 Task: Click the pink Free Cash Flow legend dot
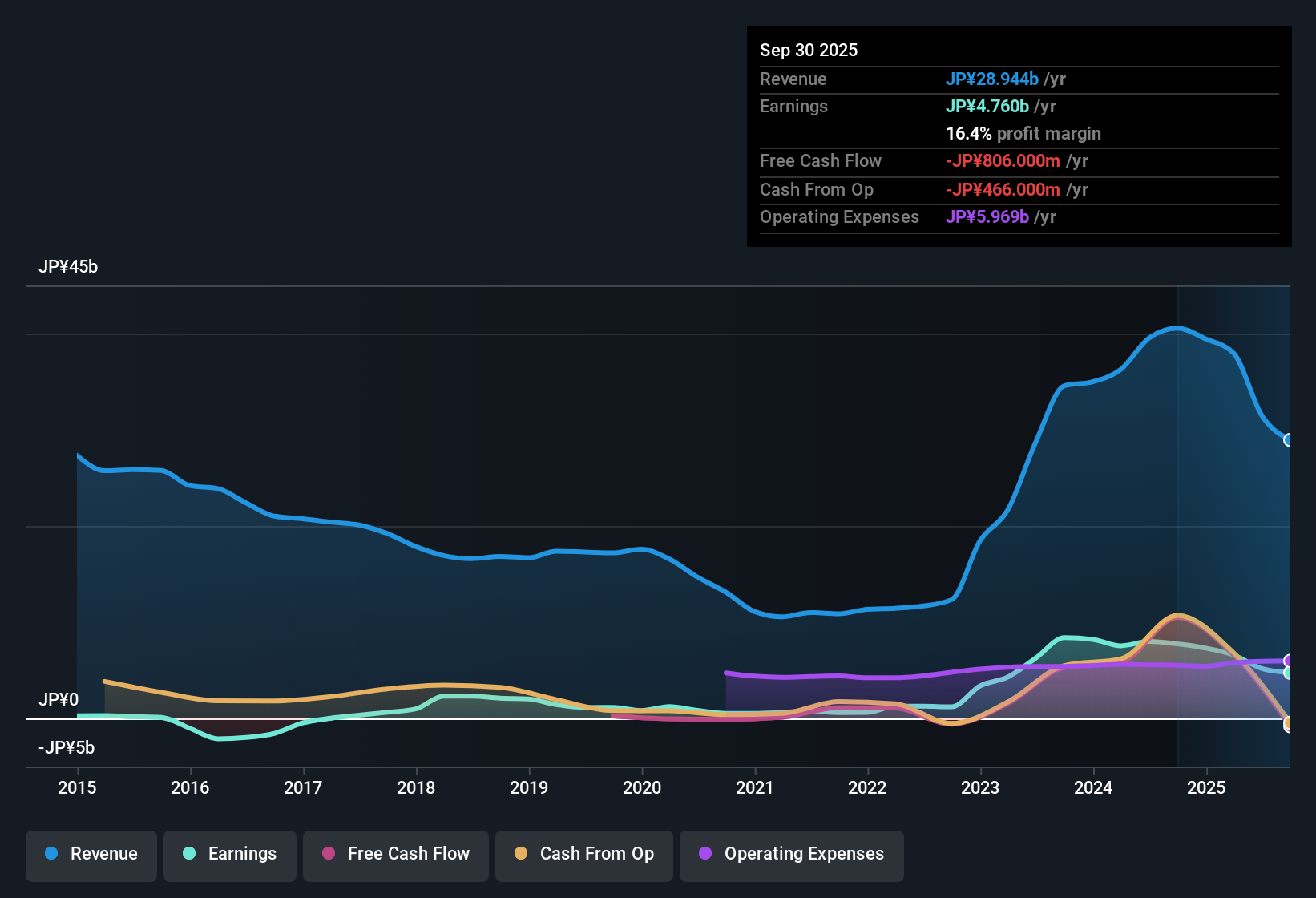329,854
